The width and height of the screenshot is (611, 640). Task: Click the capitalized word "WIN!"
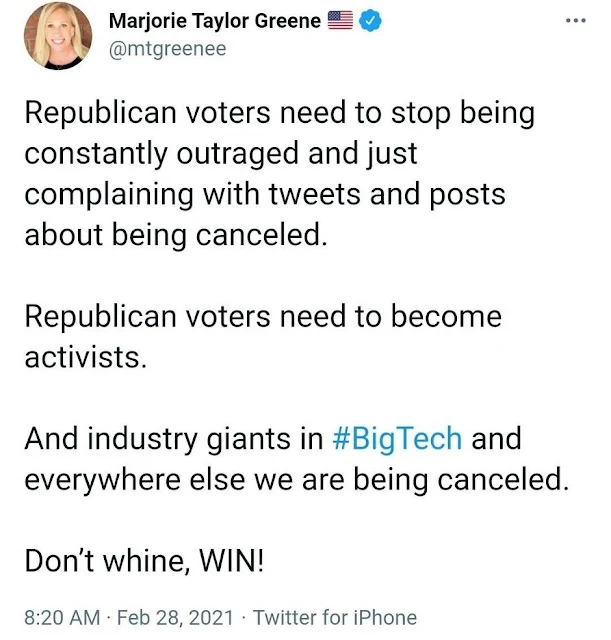231,561
